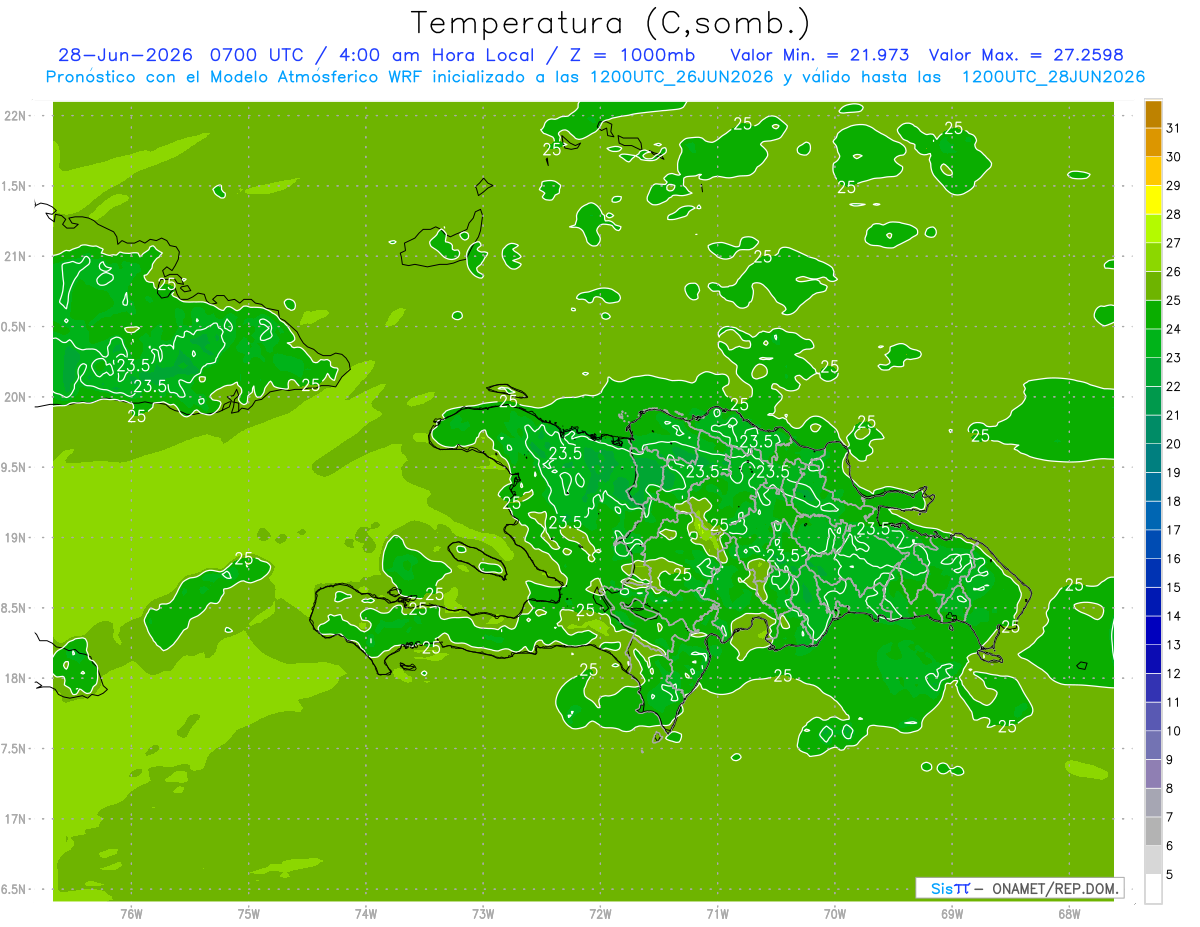Click the 31 value on color scale
Viewport: 1200px width, 927px height.
coord(1174,128)
